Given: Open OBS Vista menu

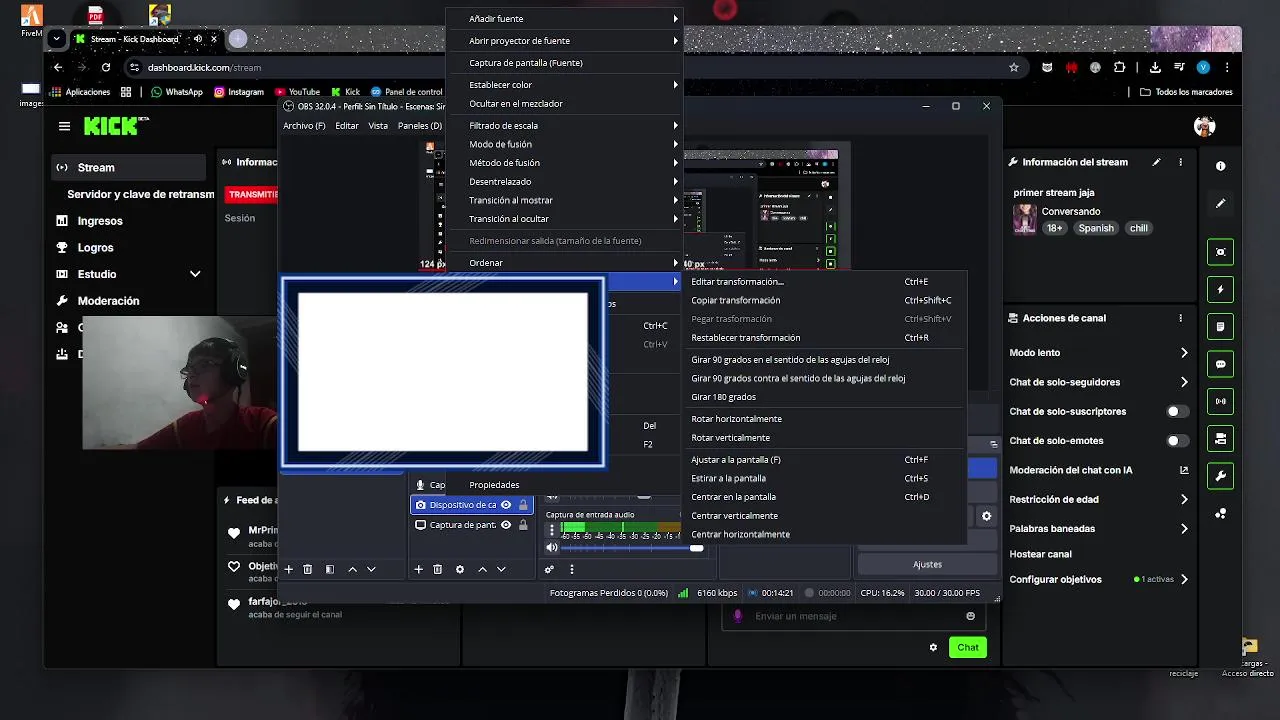Looking at the screenshot, I should click(x=378, y=126).
